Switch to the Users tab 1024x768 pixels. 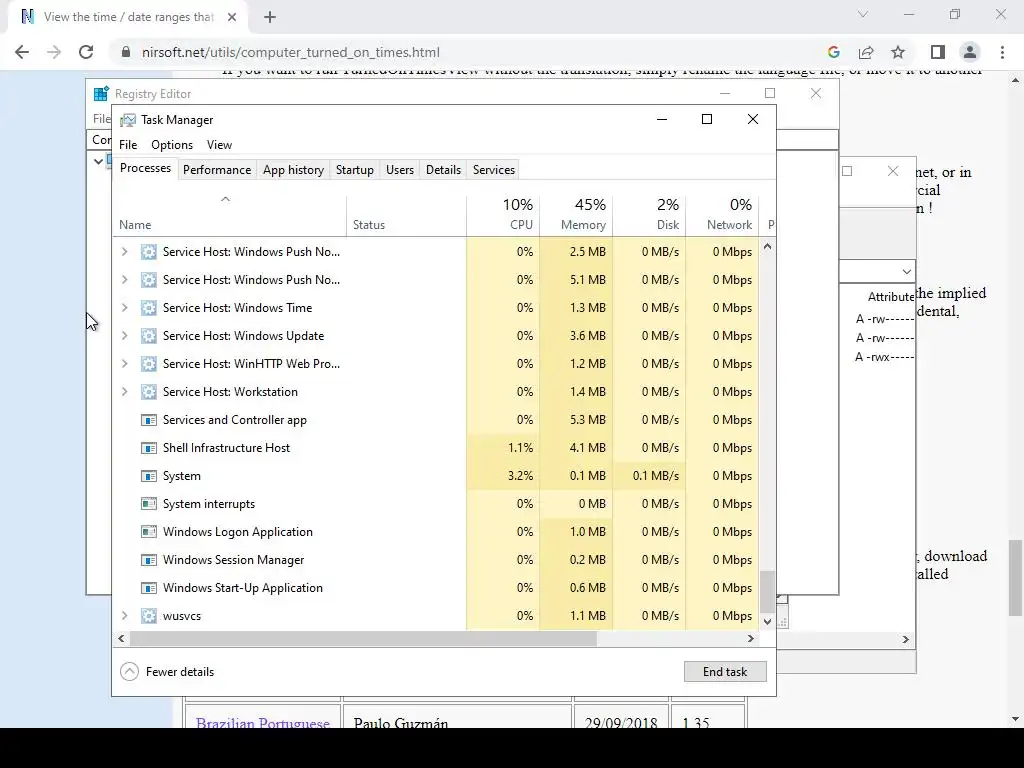click(x=400, y=170)
